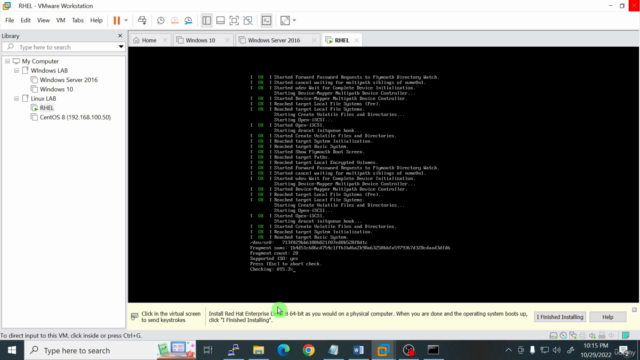Click the hard disk device status icon

coord(553,336)
